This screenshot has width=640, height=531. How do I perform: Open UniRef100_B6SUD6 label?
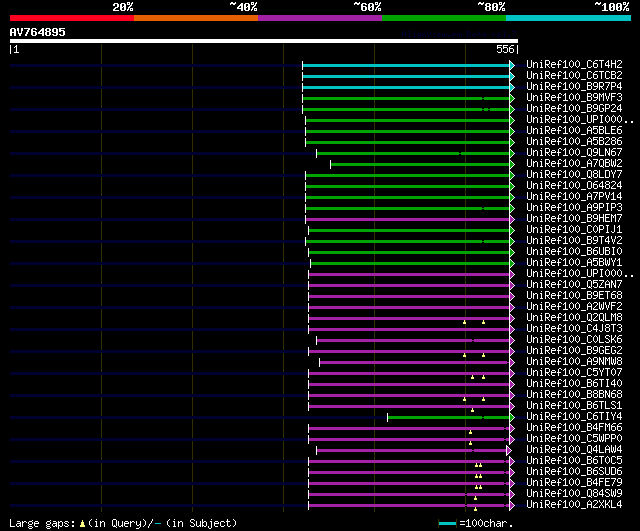[574, 472]
